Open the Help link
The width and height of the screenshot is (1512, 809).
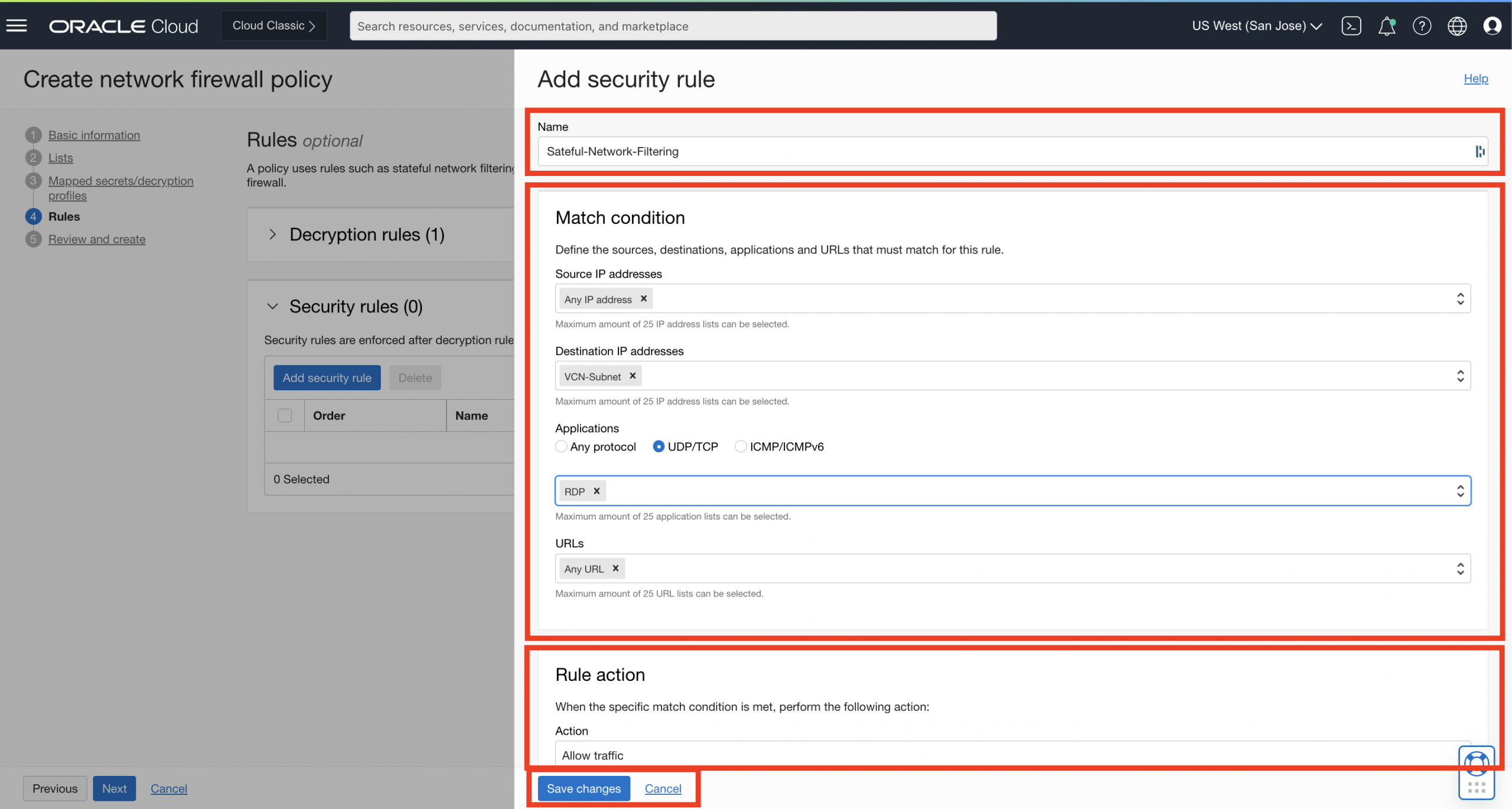click(1475, 78)
